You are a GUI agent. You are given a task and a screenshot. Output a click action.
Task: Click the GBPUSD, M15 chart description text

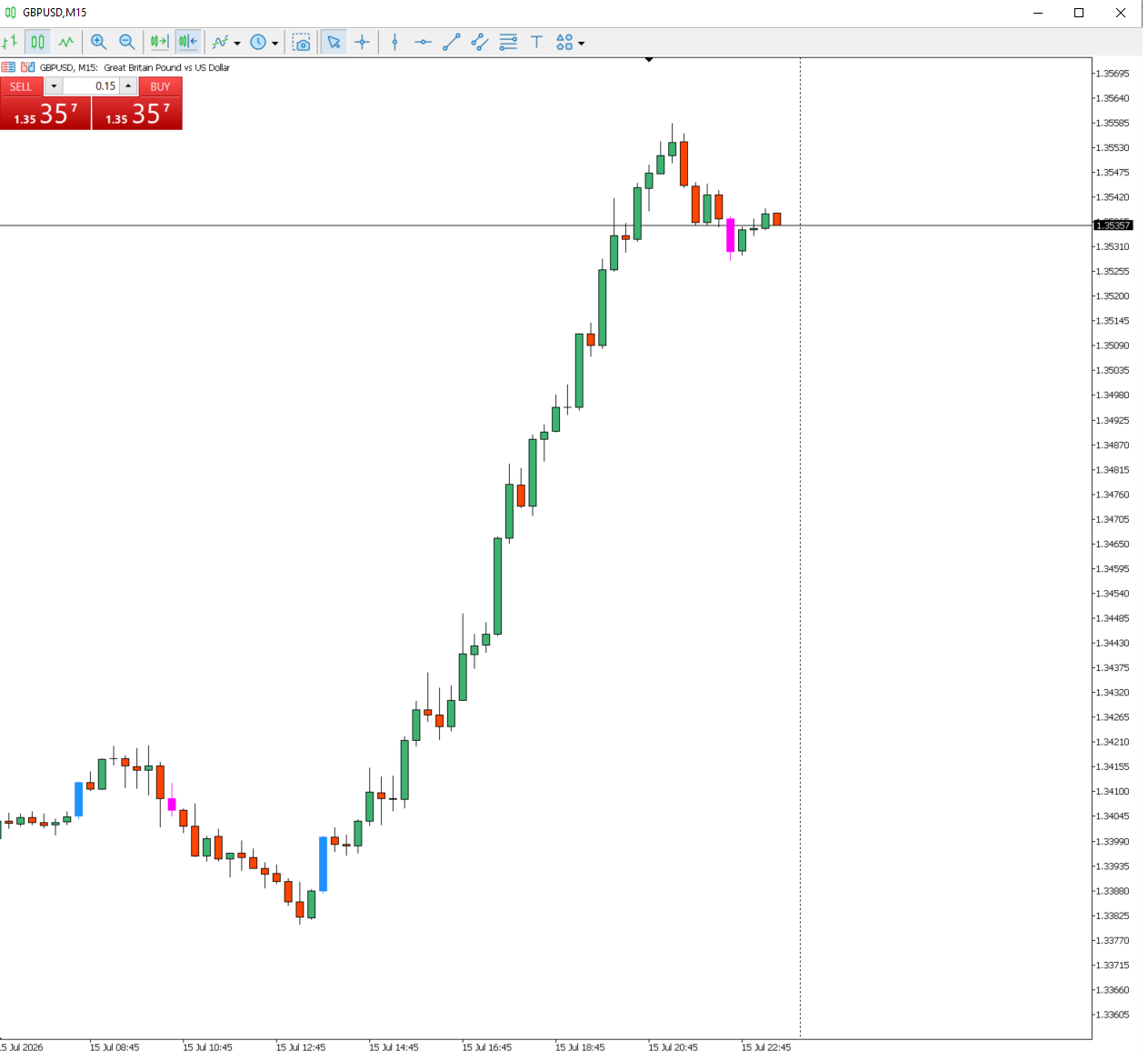(135, 67)
